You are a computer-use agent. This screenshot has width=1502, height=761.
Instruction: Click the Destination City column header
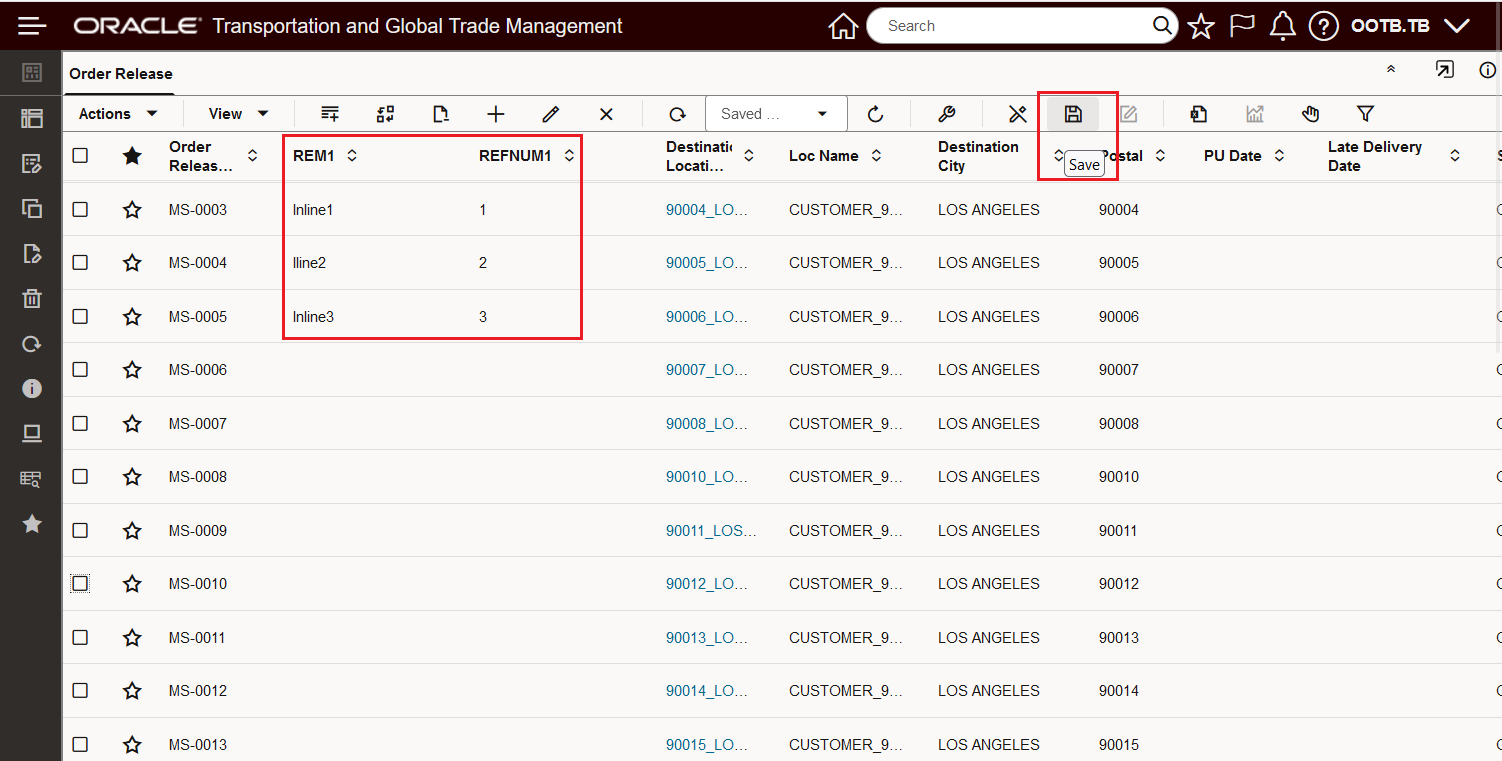point(978,156)
